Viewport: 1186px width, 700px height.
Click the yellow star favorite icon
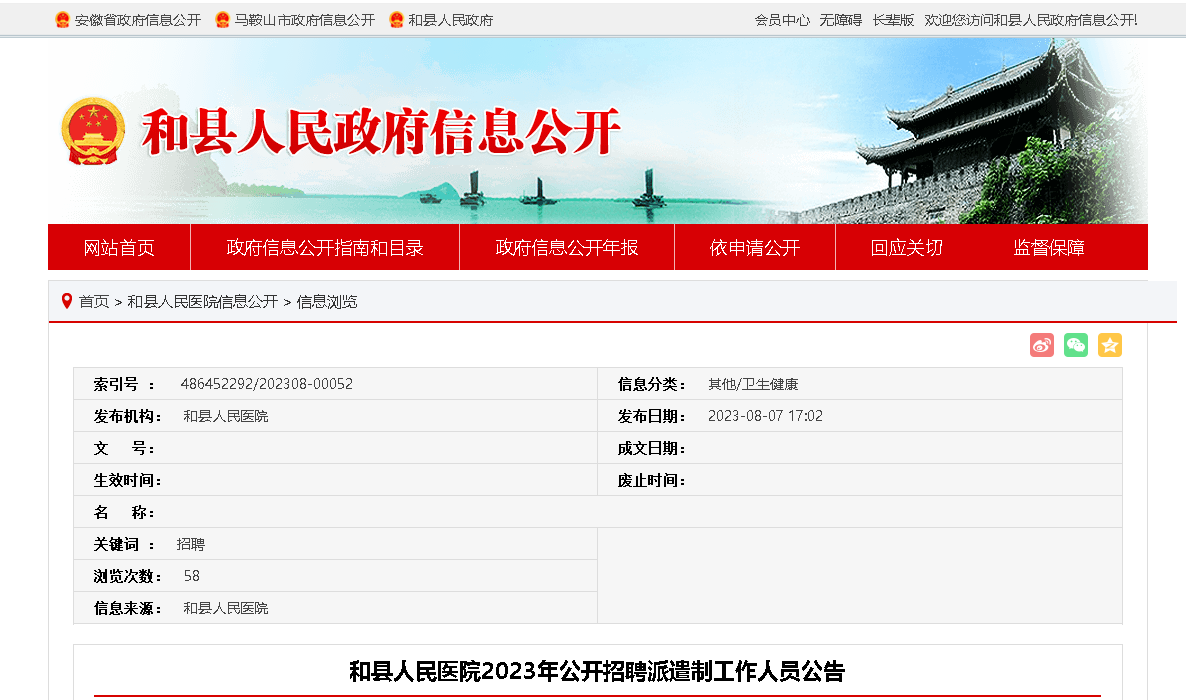[1110, 345]
